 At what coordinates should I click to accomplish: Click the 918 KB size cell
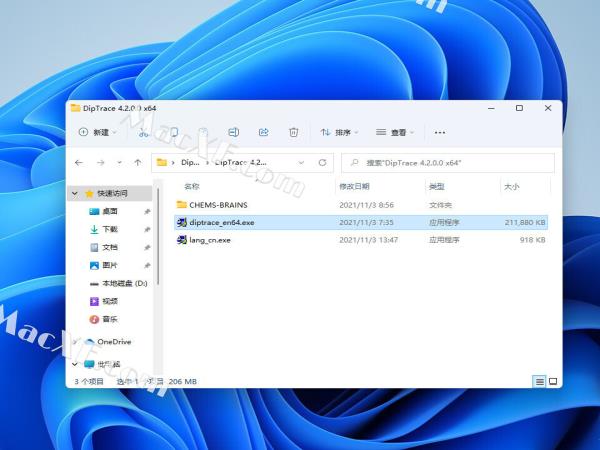point(532,240)
